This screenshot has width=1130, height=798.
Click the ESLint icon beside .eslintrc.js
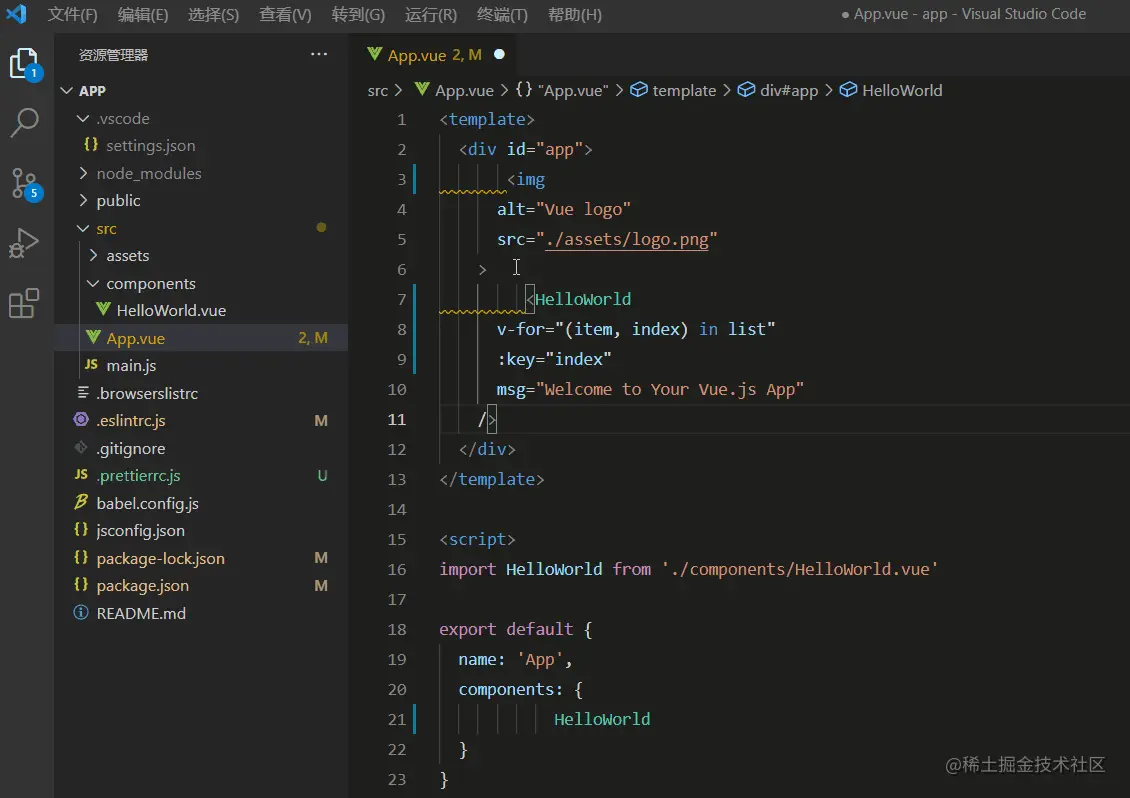pos(81,420)
